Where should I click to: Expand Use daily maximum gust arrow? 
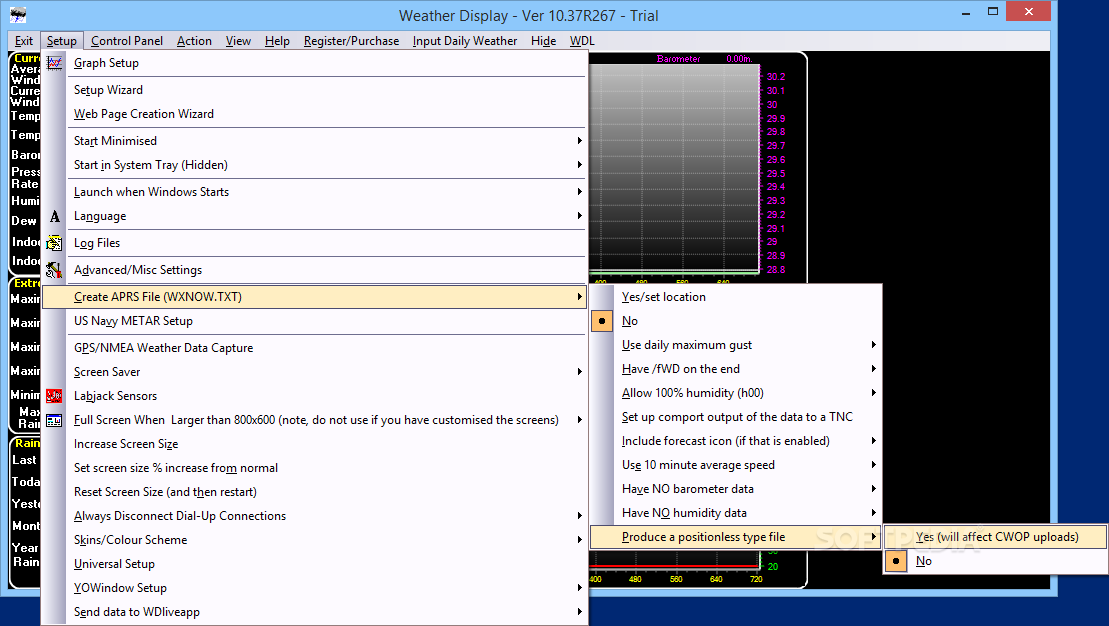(873, 345)
